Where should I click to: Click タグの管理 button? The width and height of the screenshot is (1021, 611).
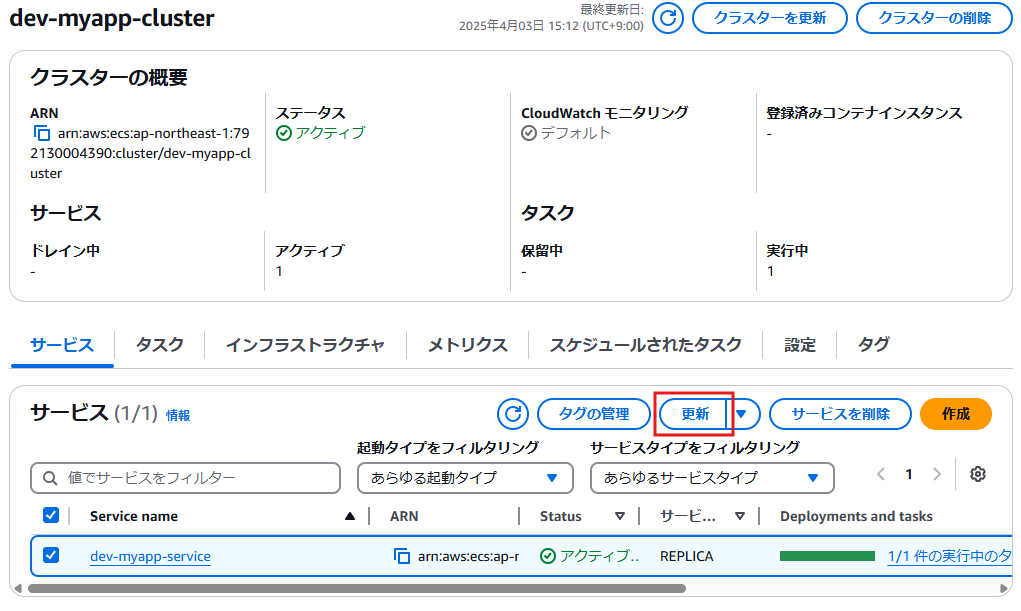click(594, 414)
